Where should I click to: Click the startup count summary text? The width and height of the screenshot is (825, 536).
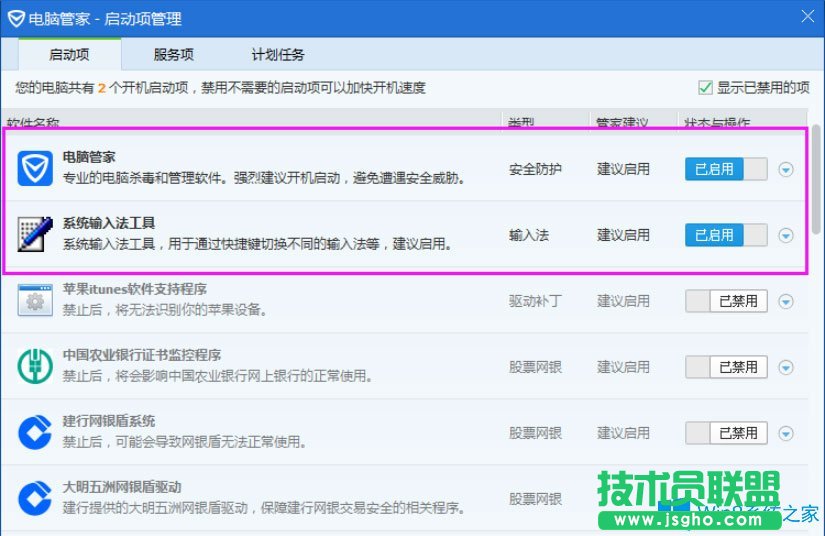220,87
